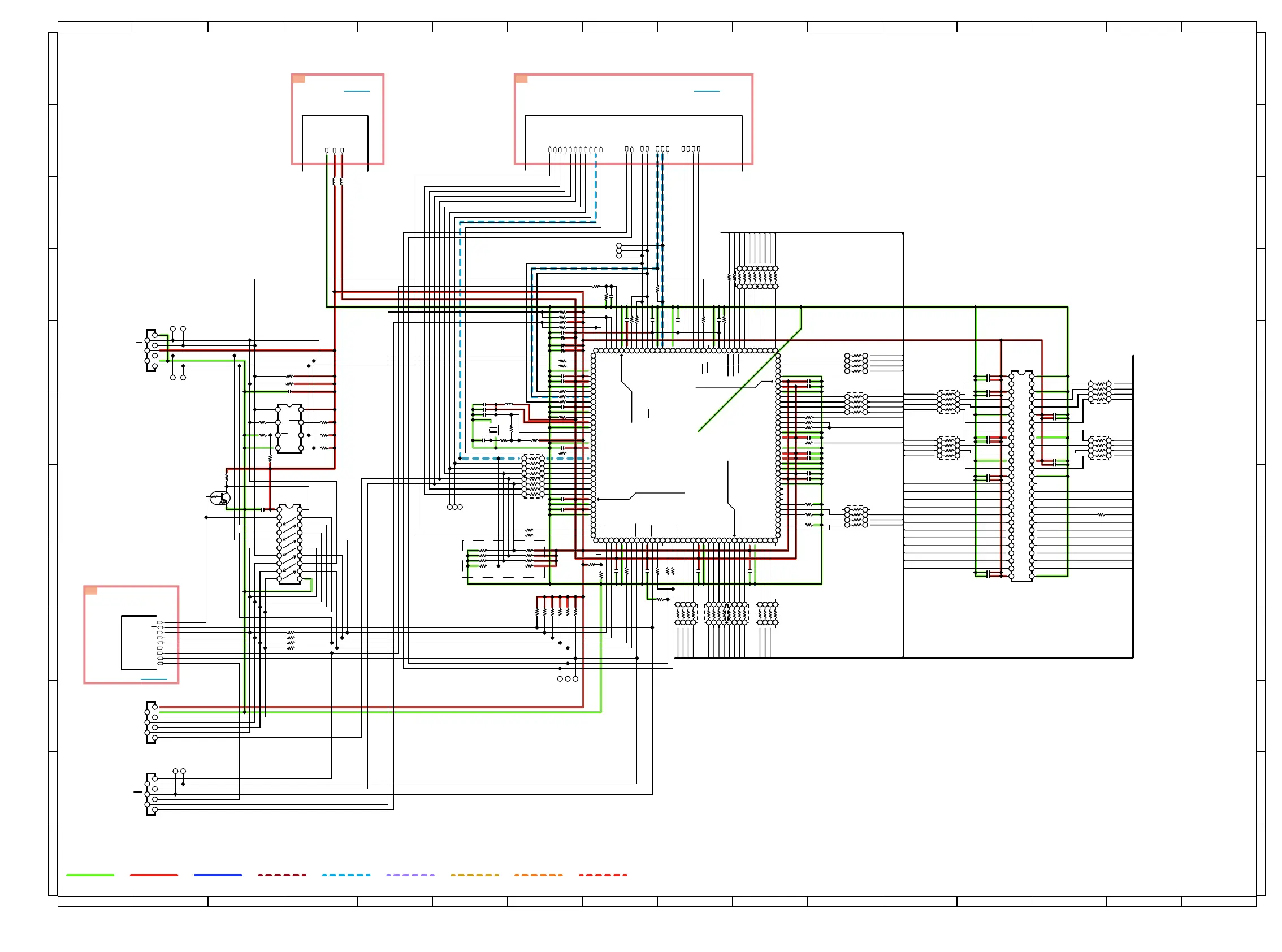Pick the bright red dashed legend line
The image size is (1282, 952).
[x=603, y=875]
